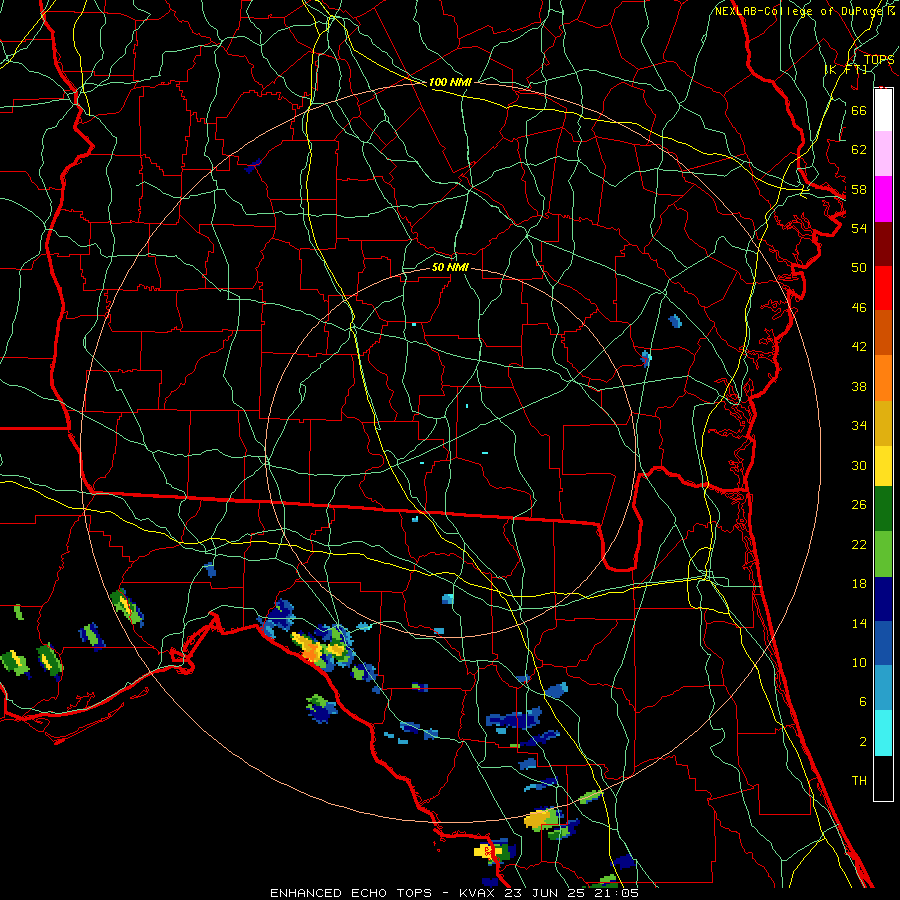Click the '100 NMI' range ring label

[x=450, y=82]
